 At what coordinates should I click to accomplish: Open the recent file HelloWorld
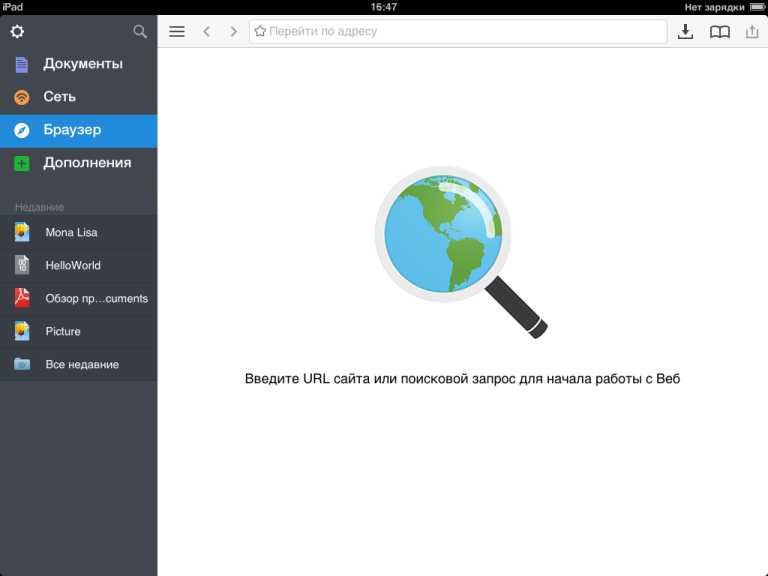(78, 265)
